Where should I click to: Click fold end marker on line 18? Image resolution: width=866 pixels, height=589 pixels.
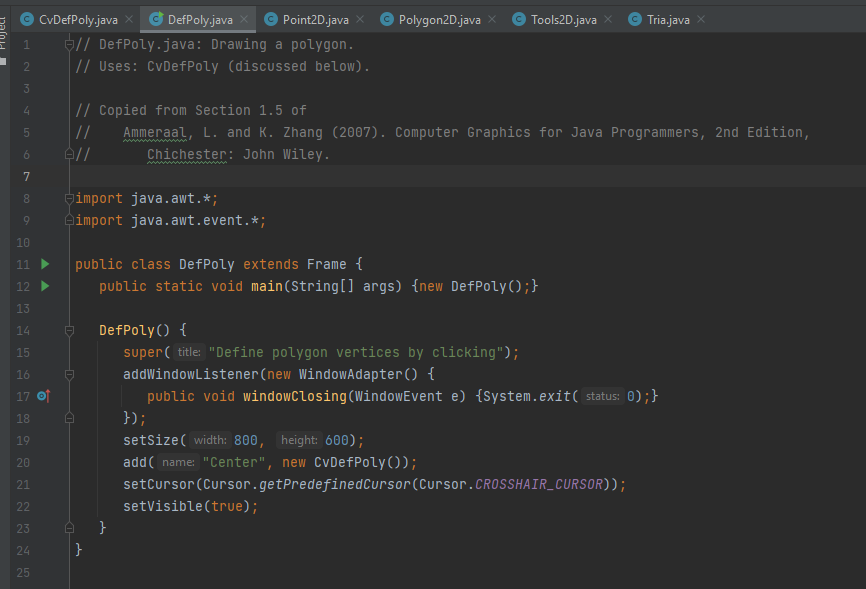(x=69, y=418)
